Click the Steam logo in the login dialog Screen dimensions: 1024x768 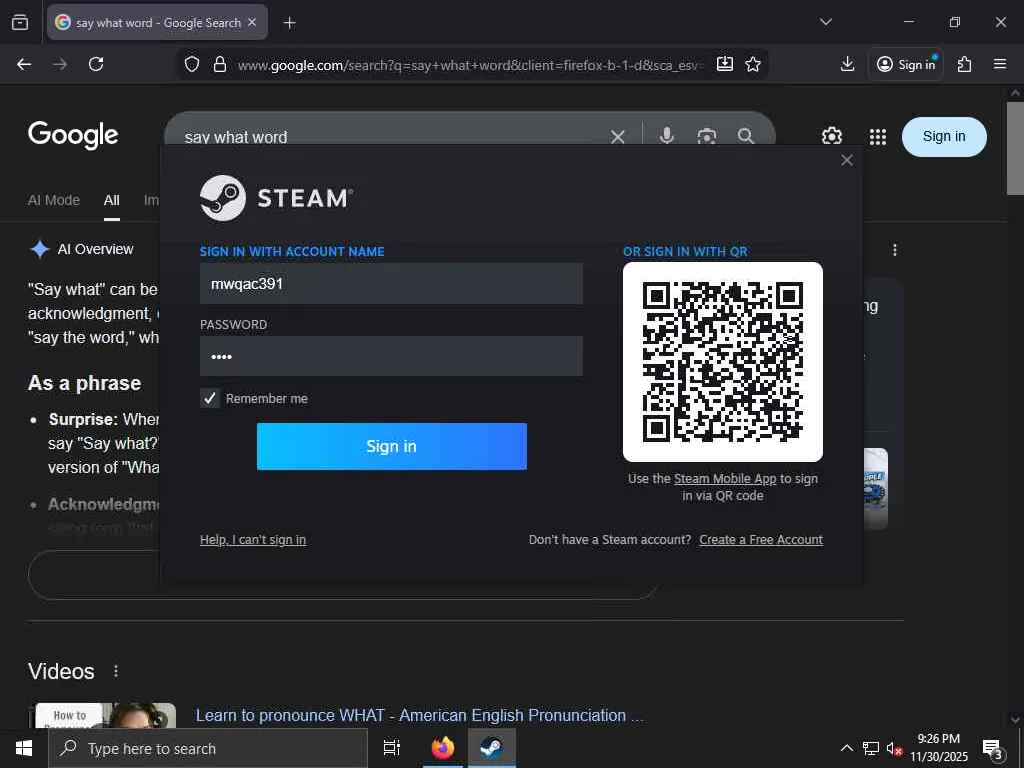[276, 198]
